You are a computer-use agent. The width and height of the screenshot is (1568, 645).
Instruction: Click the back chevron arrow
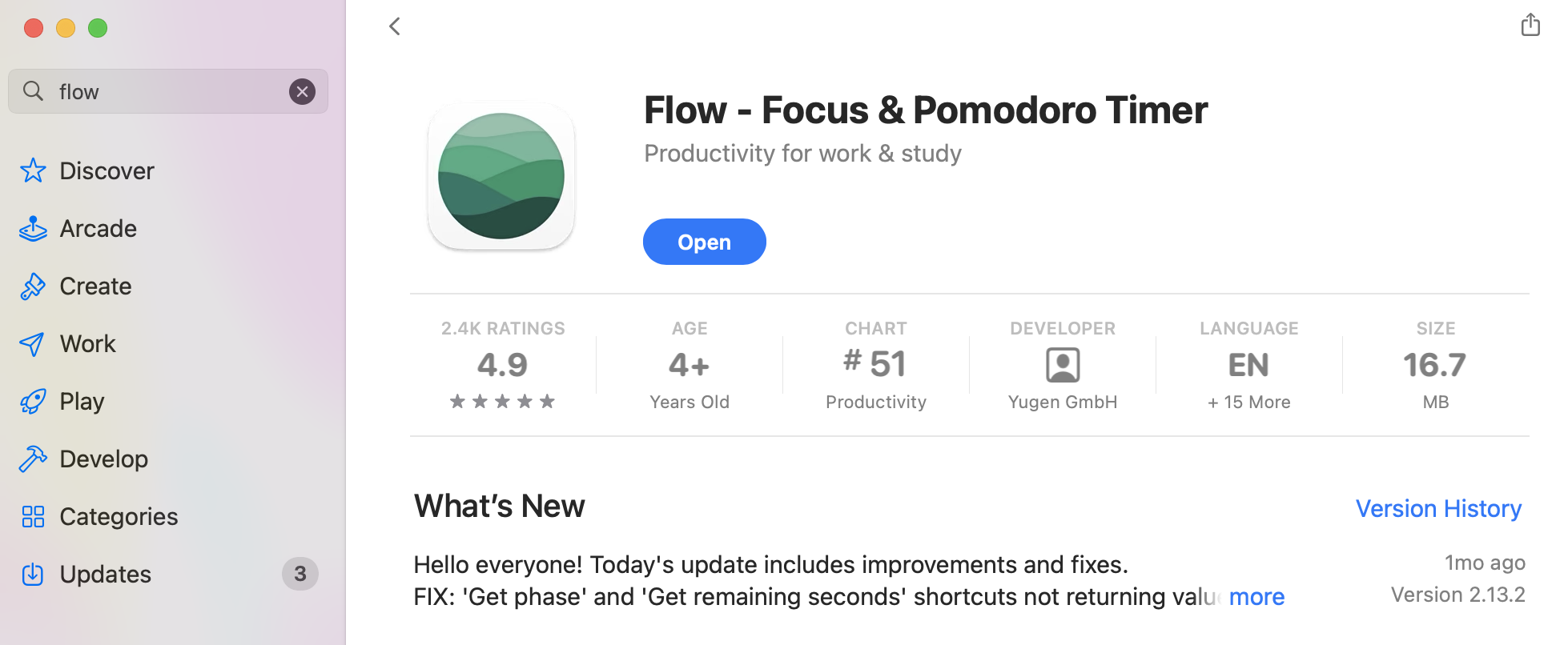click(x=395, y=26)
